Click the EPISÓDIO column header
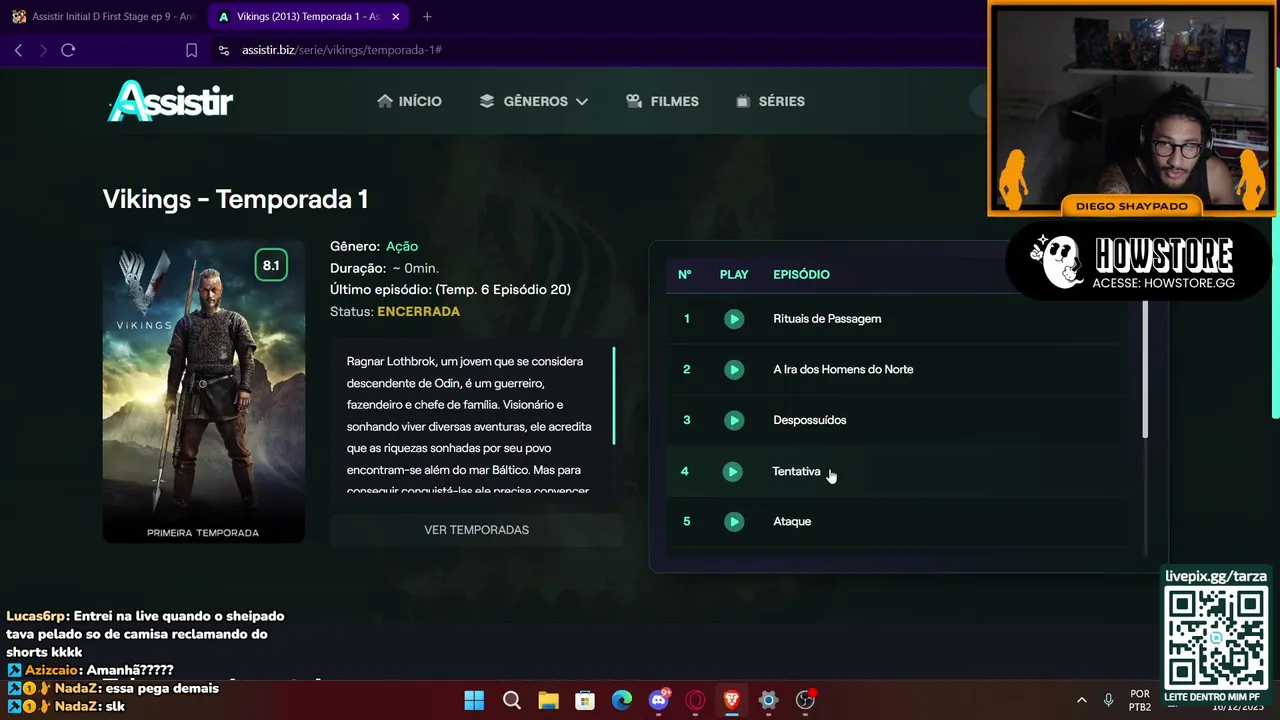This screenshot has height=720, width=1280. pos(801,274)
